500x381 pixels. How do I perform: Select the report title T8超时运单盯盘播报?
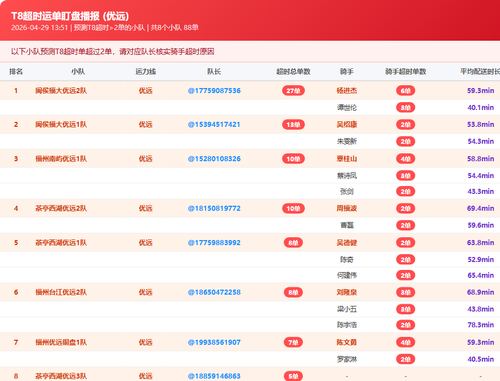pos(70,16)
